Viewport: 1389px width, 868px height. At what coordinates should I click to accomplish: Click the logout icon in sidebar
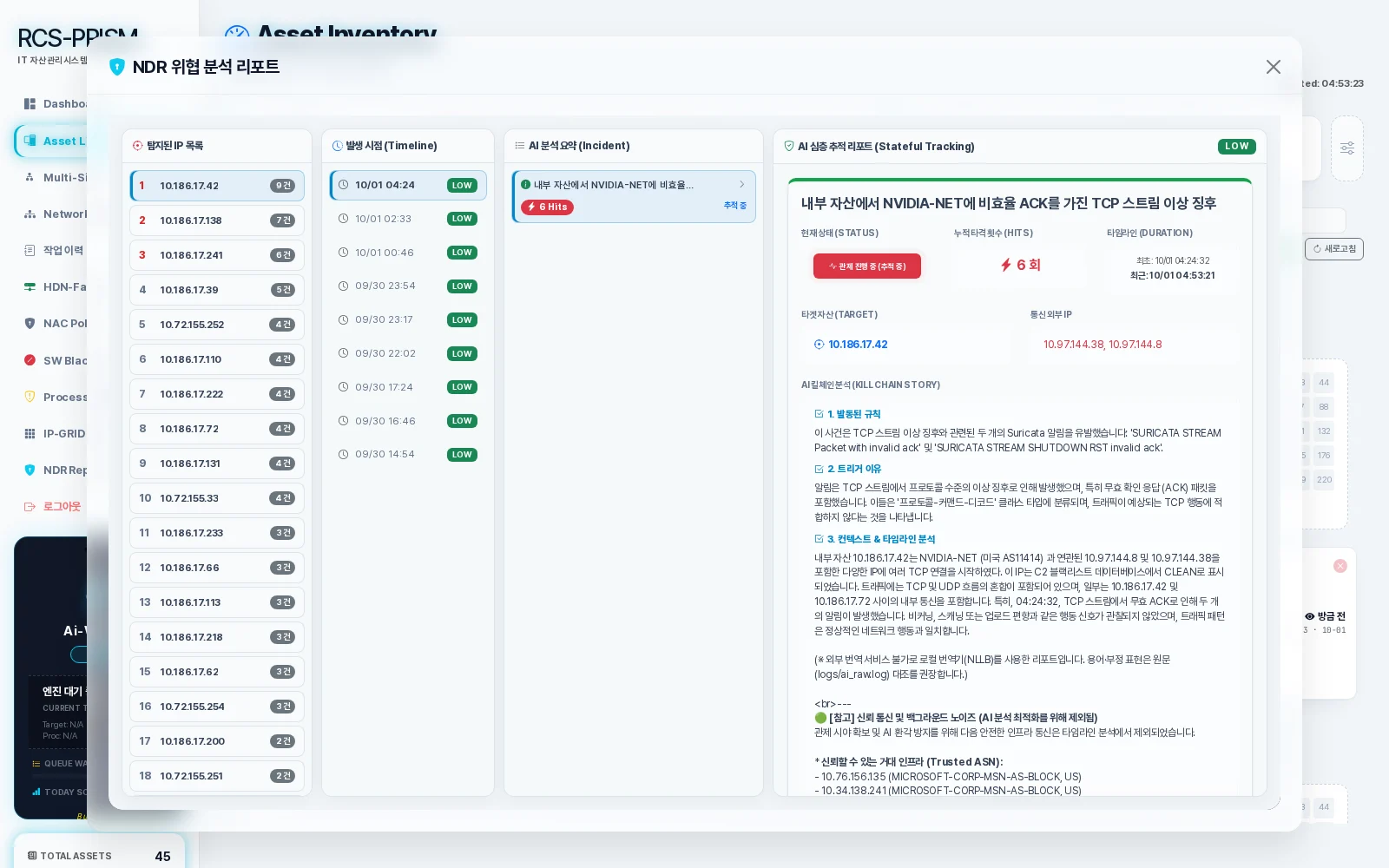point(30,506)
